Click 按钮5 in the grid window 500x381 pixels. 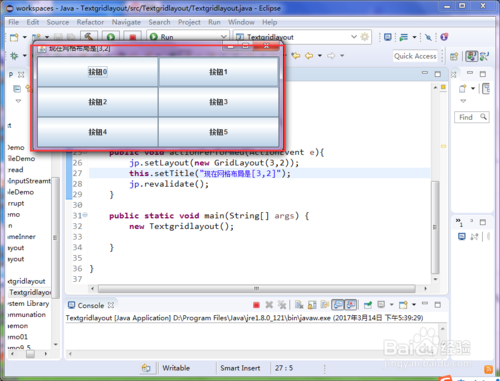218,132
